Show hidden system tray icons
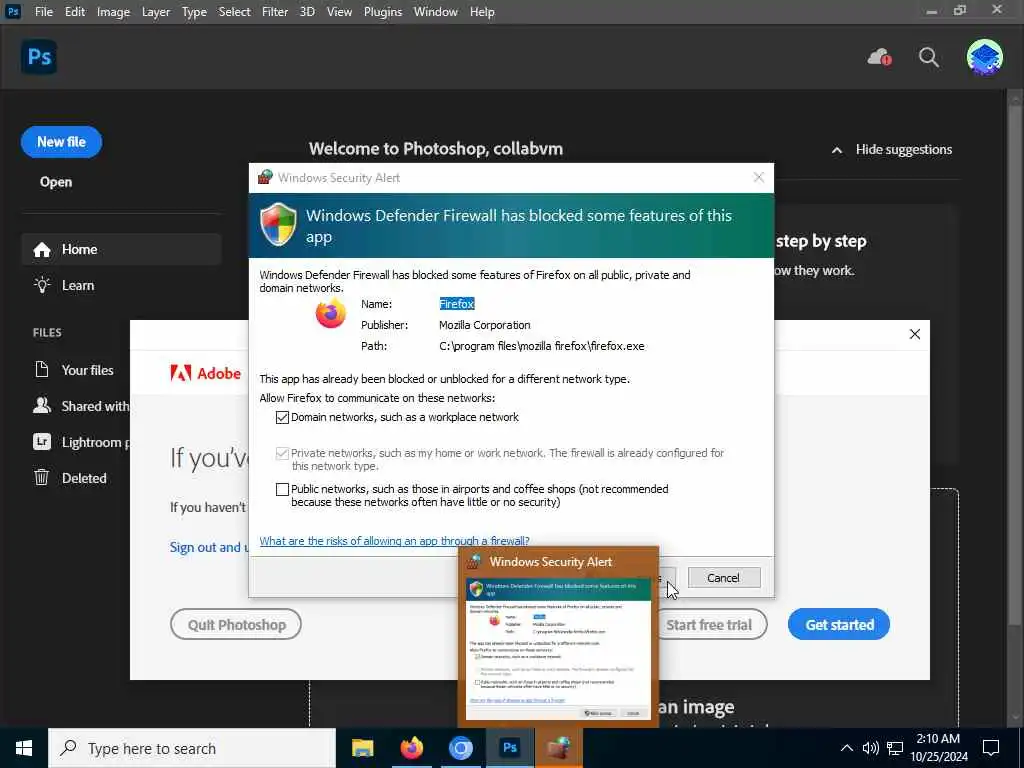The height and width of the screenshot is (768, 1024). pyautogui.click(x=846, y=748)
